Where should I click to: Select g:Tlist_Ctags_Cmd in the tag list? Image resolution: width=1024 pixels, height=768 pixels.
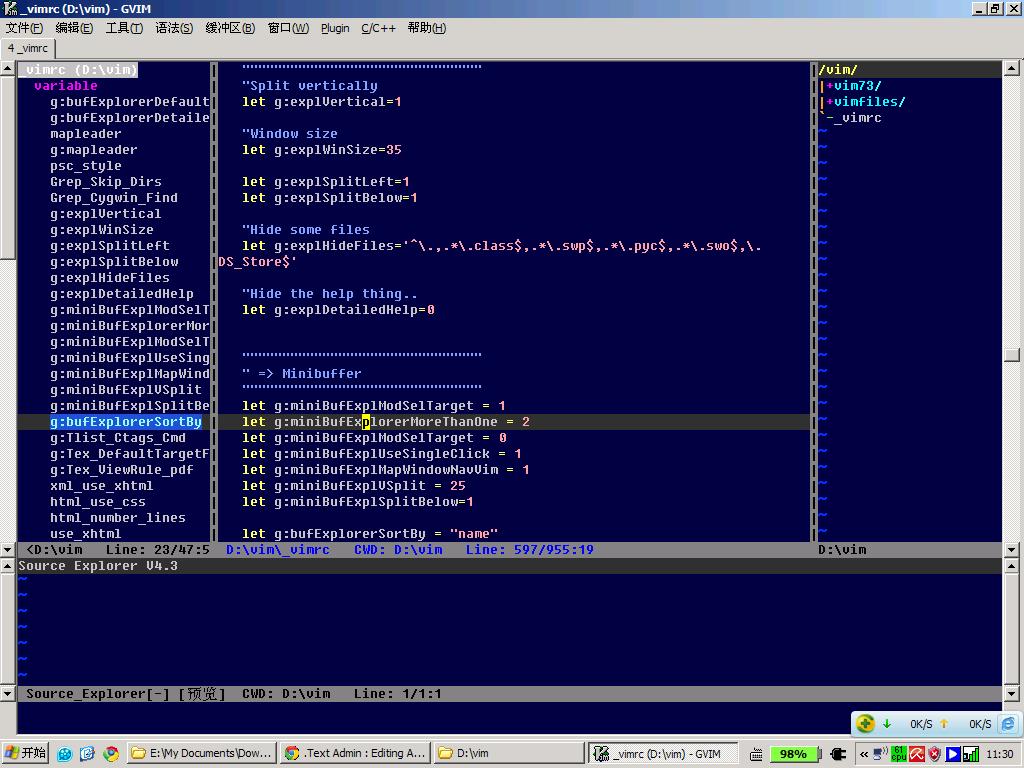tap(118, 438)
